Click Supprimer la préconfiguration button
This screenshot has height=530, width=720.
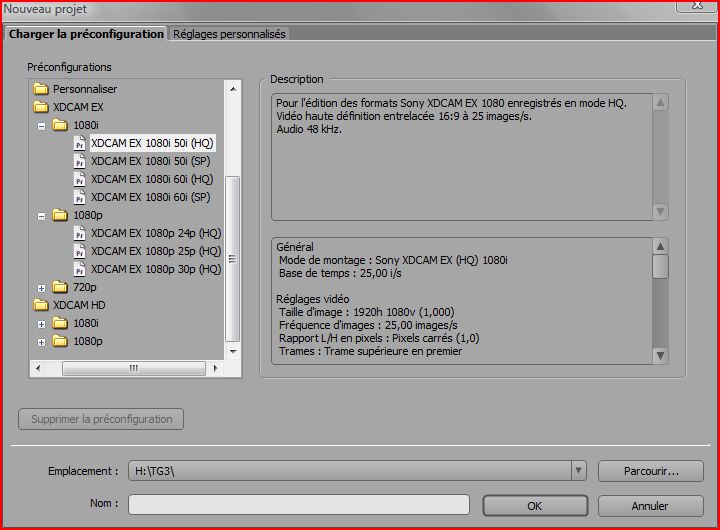coord(101,419)
